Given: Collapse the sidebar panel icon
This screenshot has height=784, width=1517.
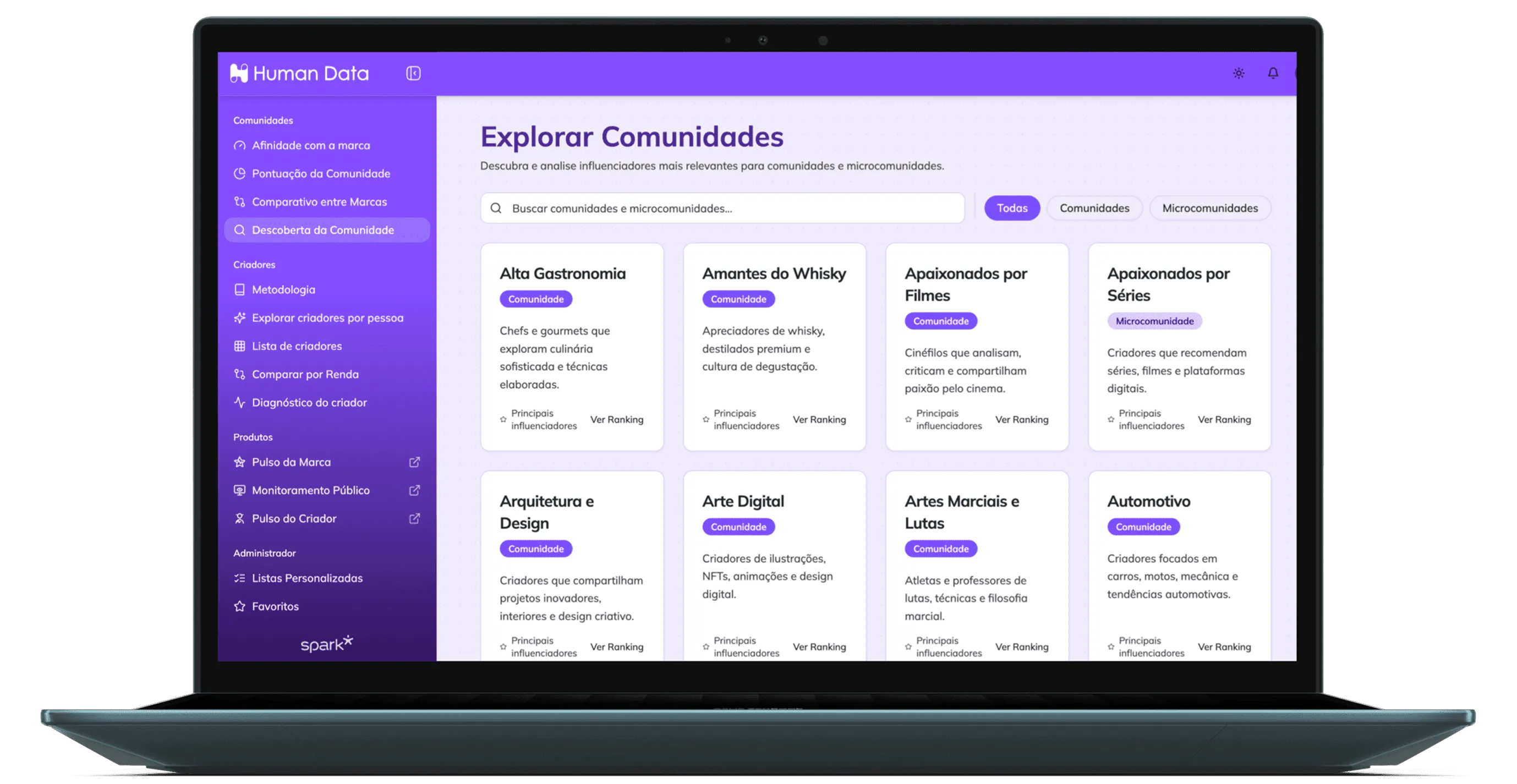Looking at the screenshot, I should point(413,73).
